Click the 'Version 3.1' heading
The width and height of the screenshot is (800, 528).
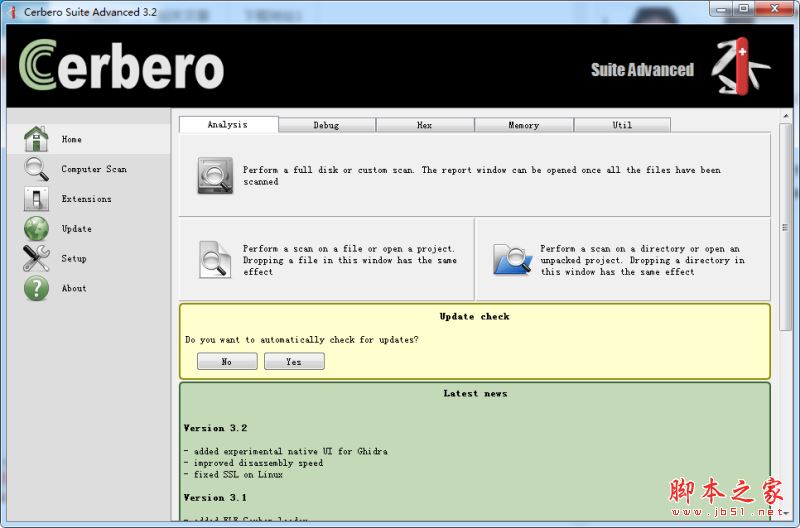click(x=215, y=497)
